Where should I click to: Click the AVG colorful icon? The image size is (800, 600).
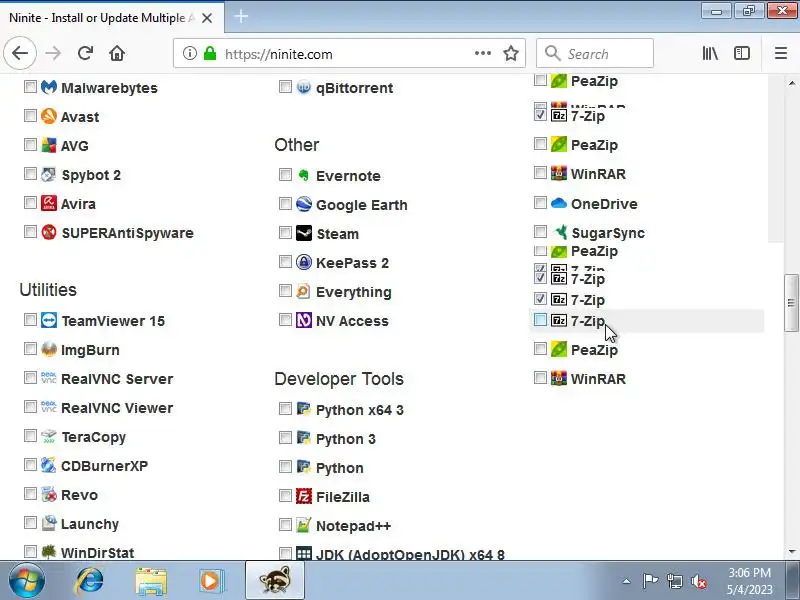pyautogui.click(x=48, y=145)
